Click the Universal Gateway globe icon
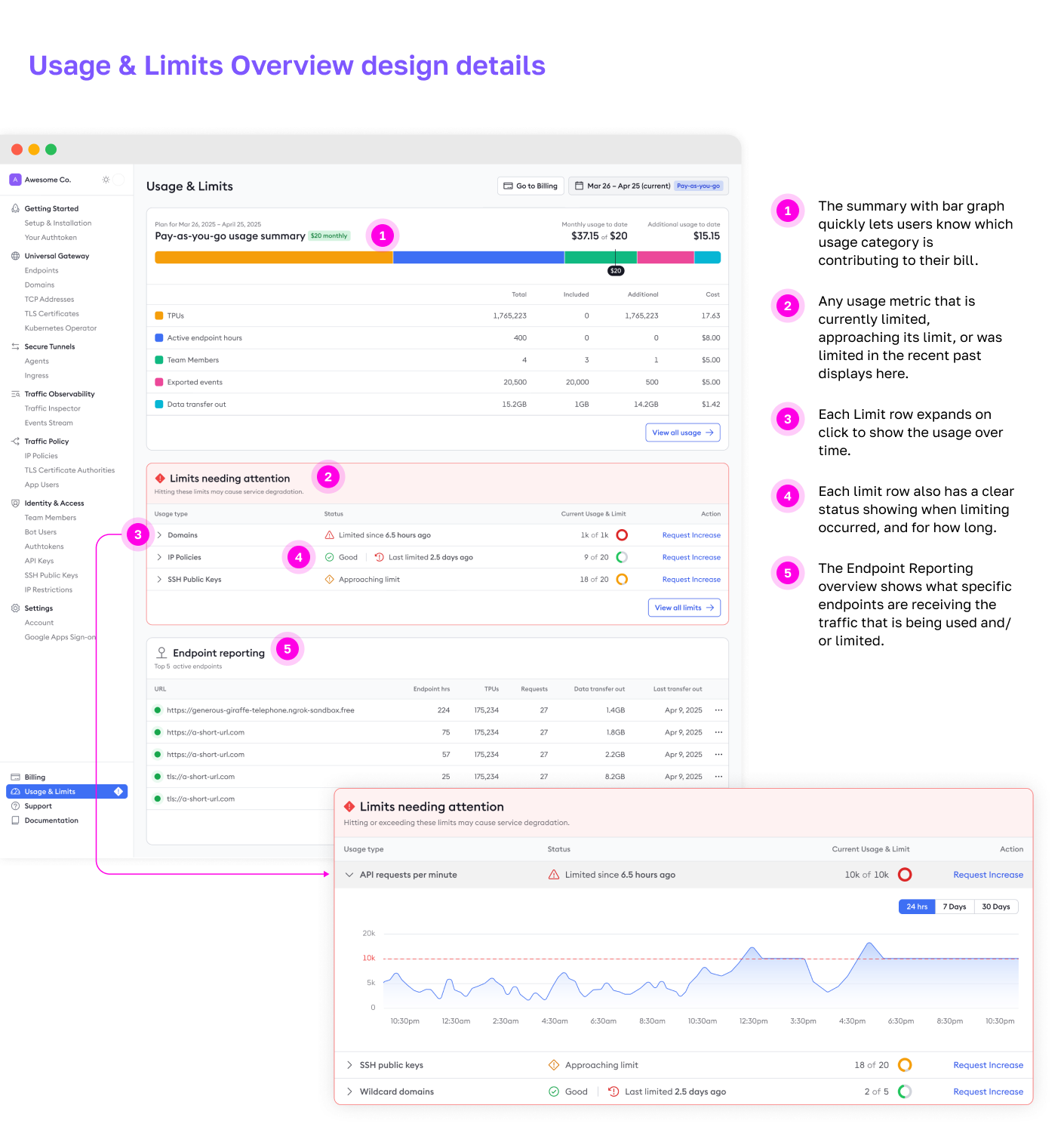The width and height of the screenshot is (1064, 1136). (15, 256)
